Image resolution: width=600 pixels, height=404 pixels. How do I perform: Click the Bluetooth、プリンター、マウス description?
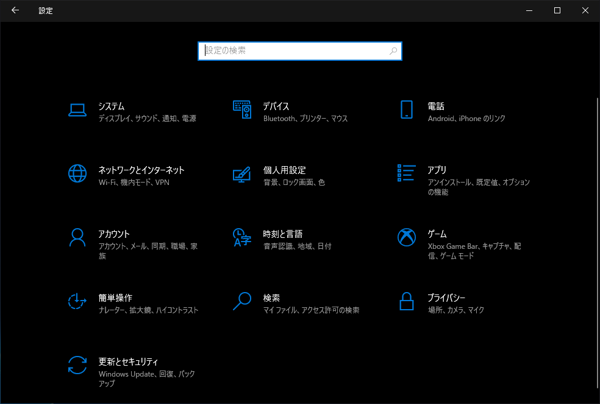point(305,119)
